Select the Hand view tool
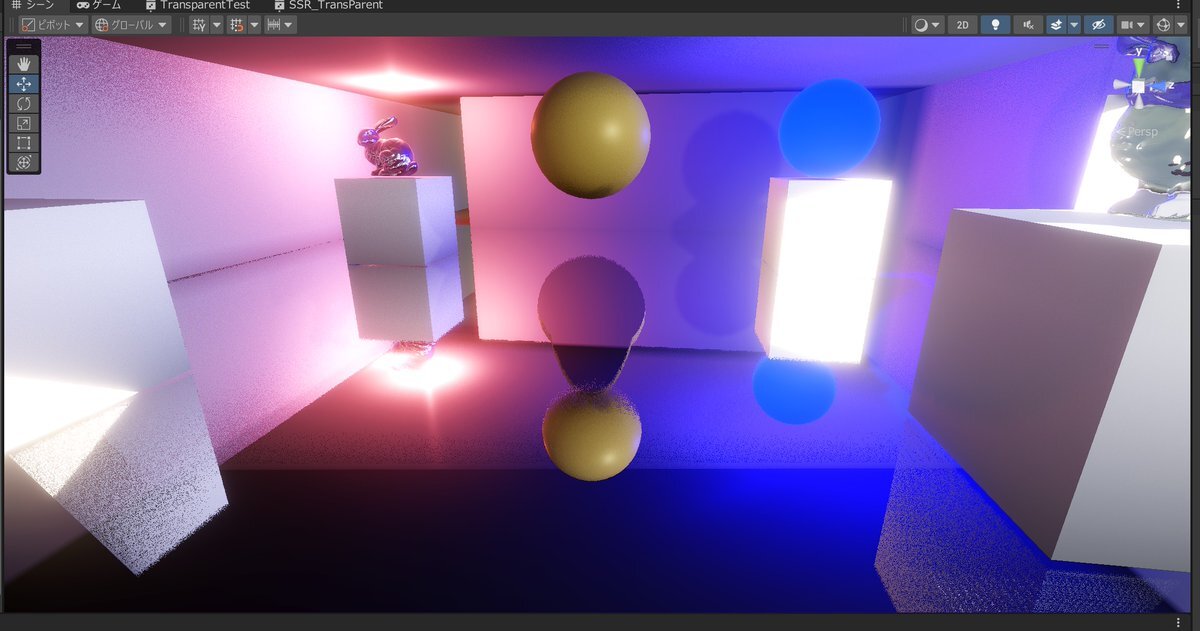The height and width of the screenshot is (631, 1200). 23,64
